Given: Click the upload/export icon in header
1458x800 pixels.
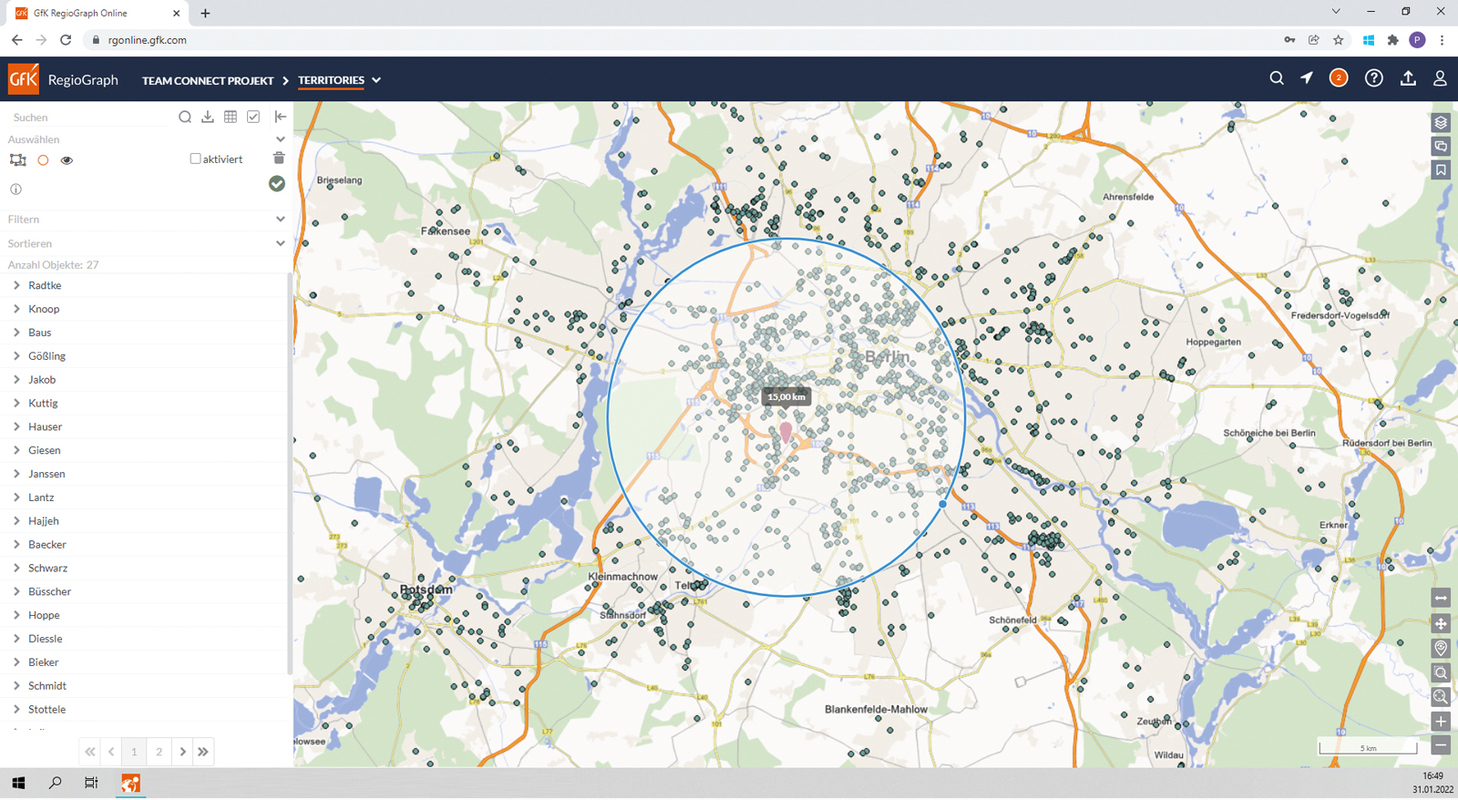Looking at the screenshot, I should pos(1408,78).
